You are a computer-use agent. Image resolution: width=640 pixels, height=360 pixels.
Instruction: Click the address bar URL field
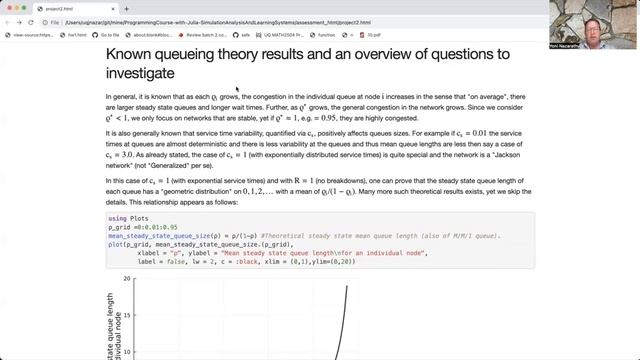pyautogui.click(x=218, y=22)
